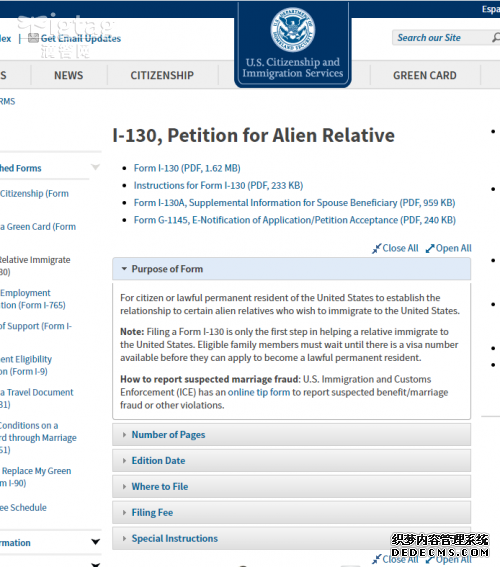
Task: Click the top Close All collapse icon
Action: 376,248
